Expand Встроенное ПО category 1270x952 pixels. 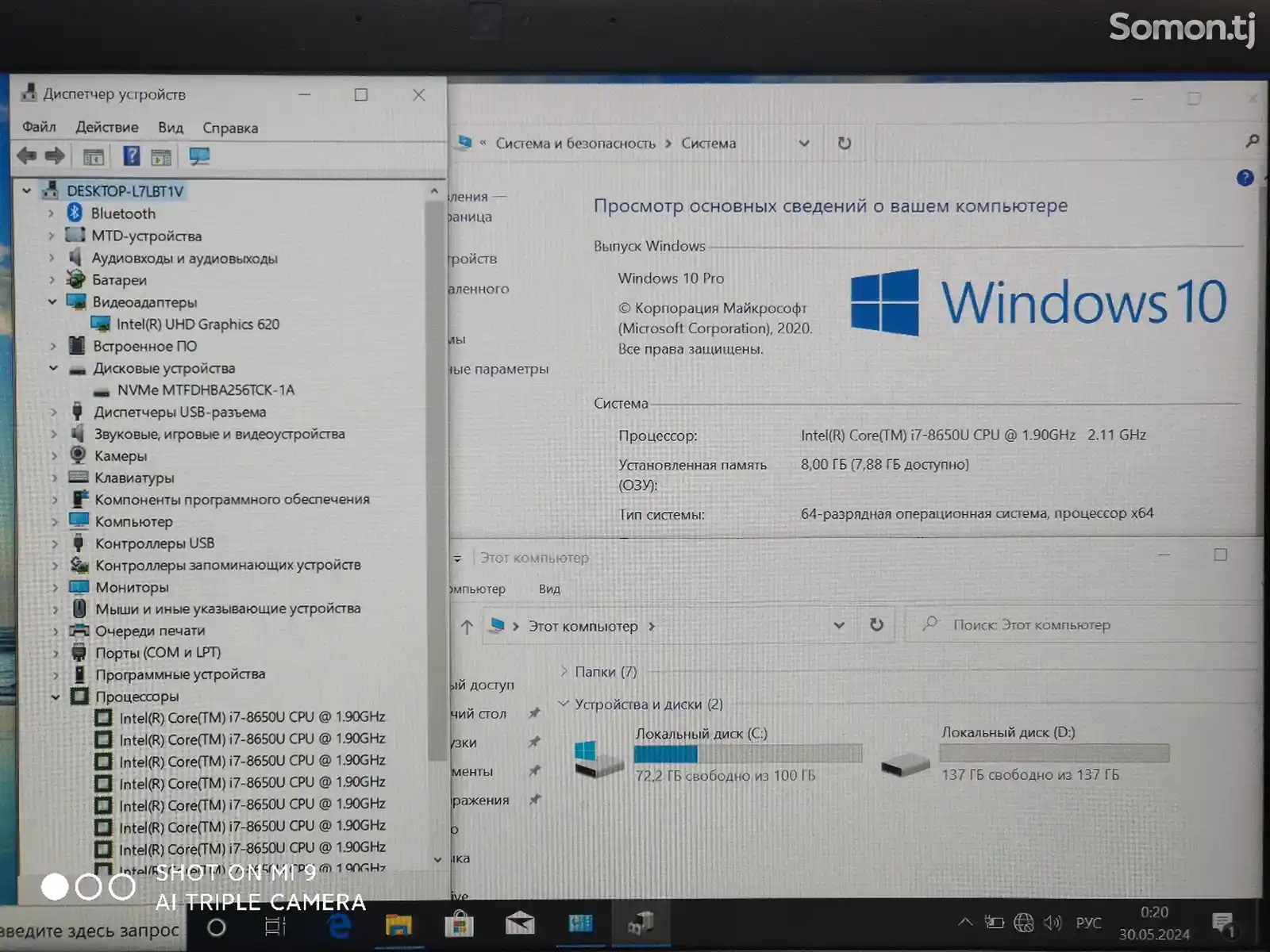[52, 346]
